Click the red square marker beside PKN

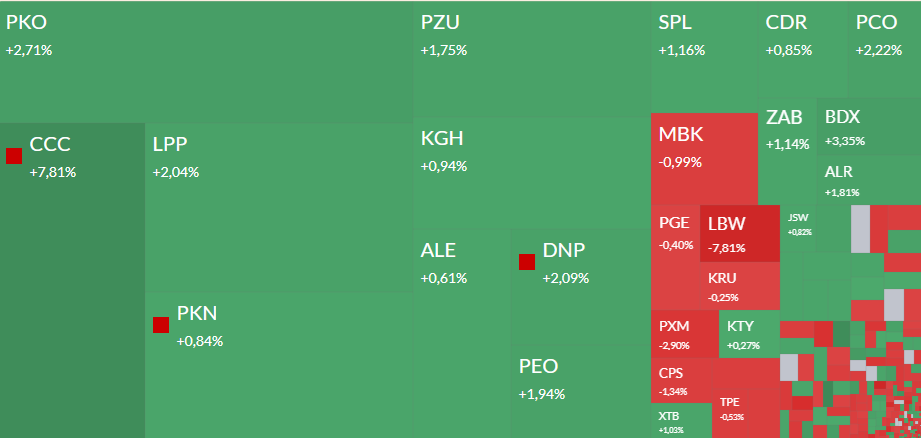161,324
